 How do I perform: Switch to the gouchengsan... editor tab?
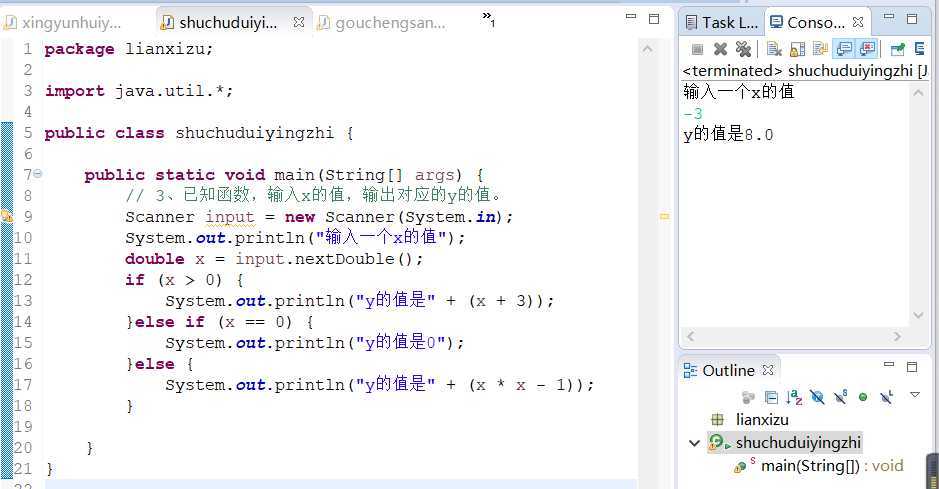pos(383,23)
